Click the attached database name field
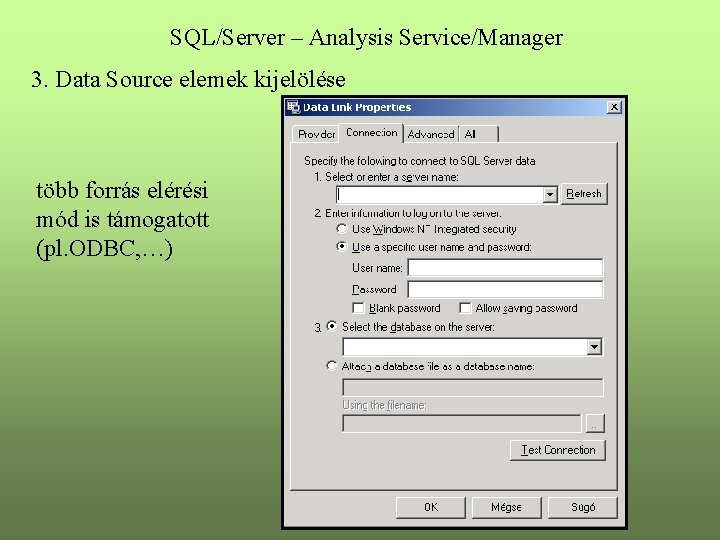The width and height of the screenshot is (720, 540). (472, 388)
